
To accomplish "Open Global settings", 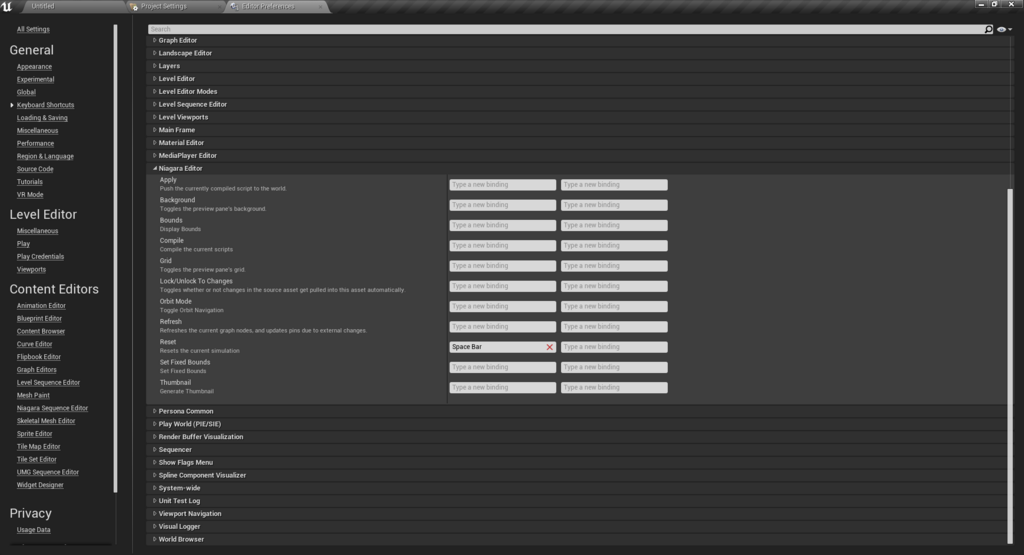I will pyautogui.click(x=26, y=92).
